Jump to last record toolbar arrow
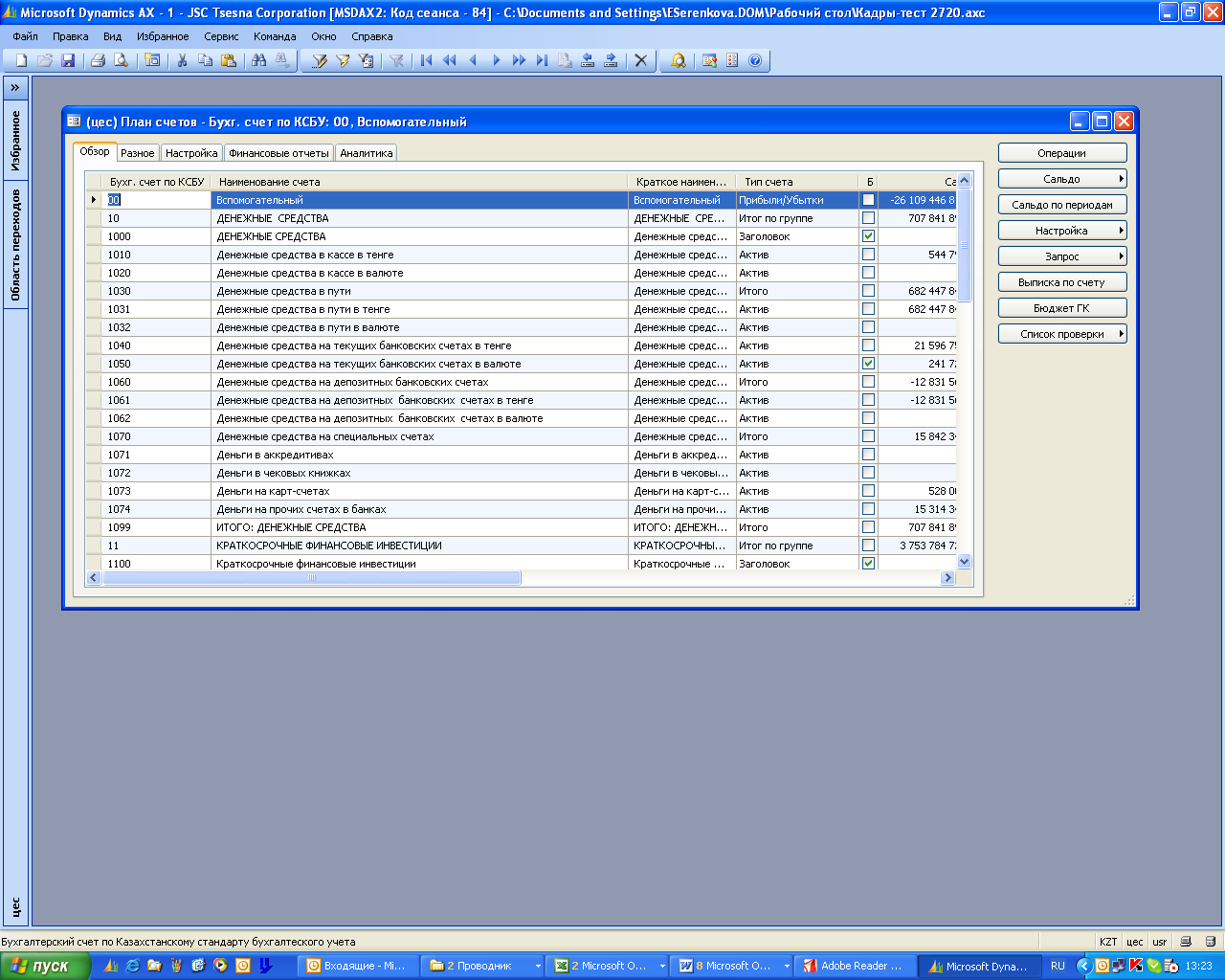The height and width of the screenshot is (980, 1225). pos(542,60)
